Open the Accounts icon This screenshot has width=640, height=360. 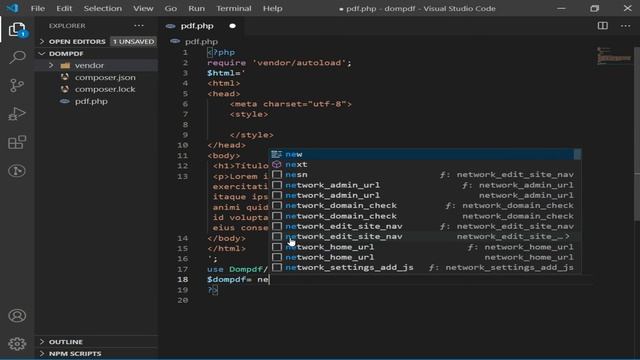coord(17,316)
